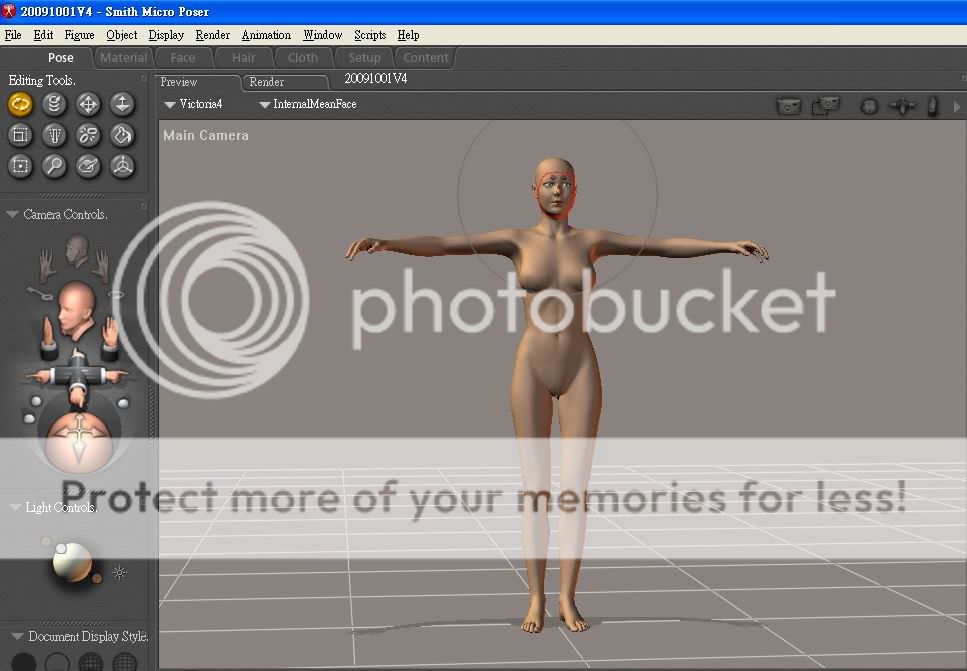Viewport: 967px width, 671px height.
Task: Pick the Taper editing tool
Action: (54, 135)
